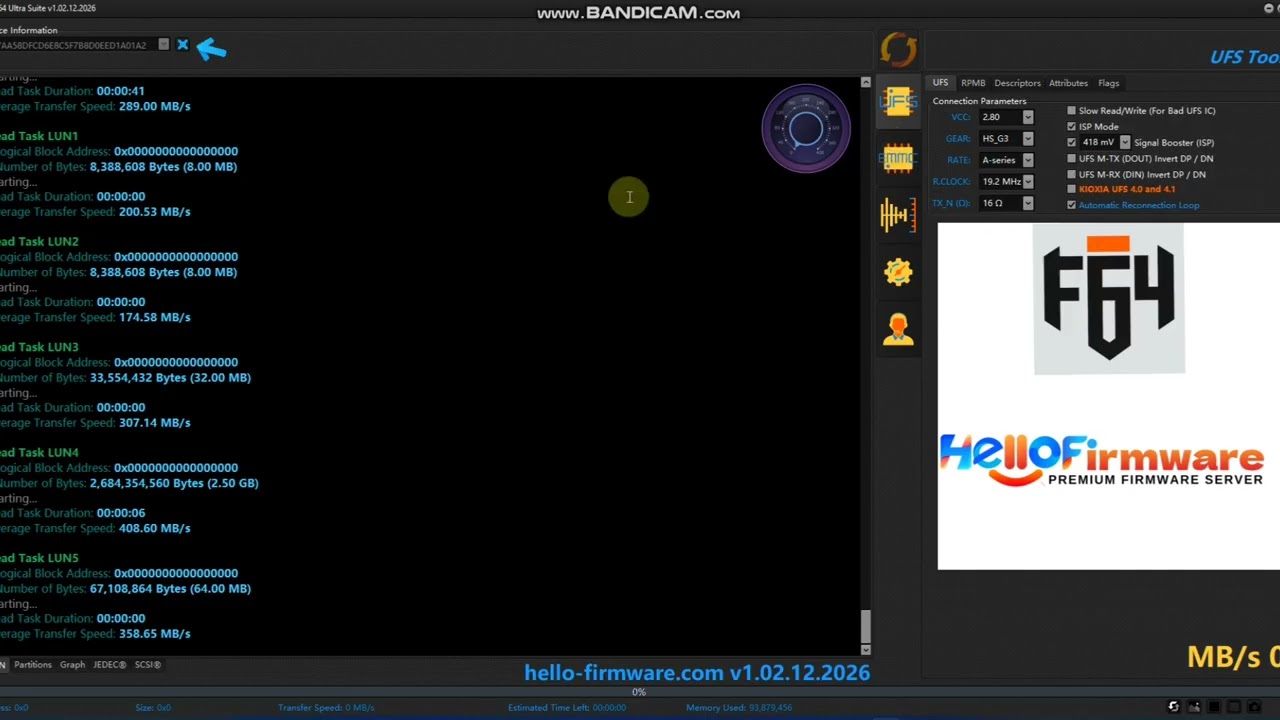The width and height of the screenshot is (1280, 720).
Task: Switch to the Attributes tab
Action: pyautogui.click(x=1068, y=83)
